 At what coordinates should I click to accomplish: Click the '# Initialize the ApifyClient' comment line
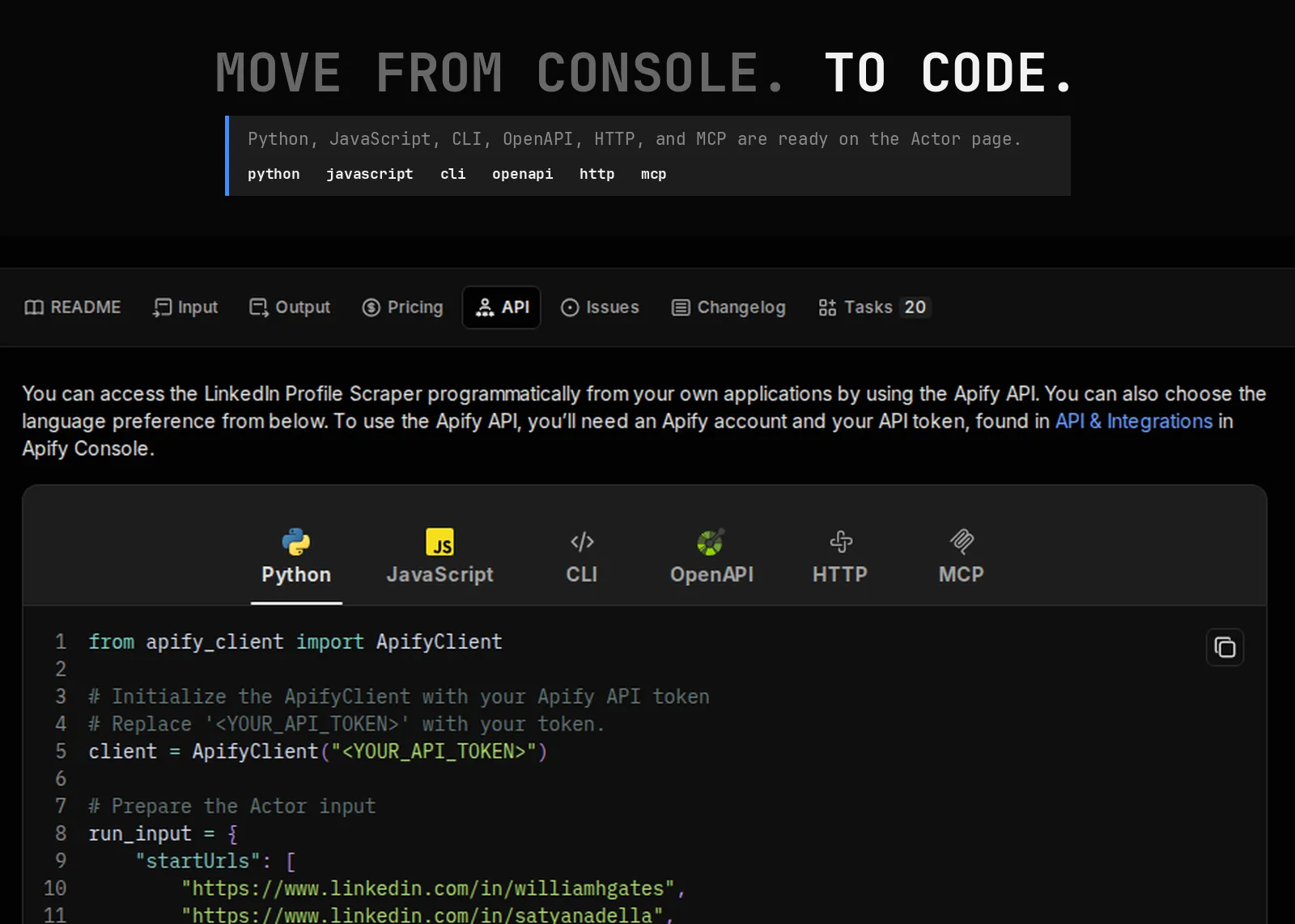[399, 697]
